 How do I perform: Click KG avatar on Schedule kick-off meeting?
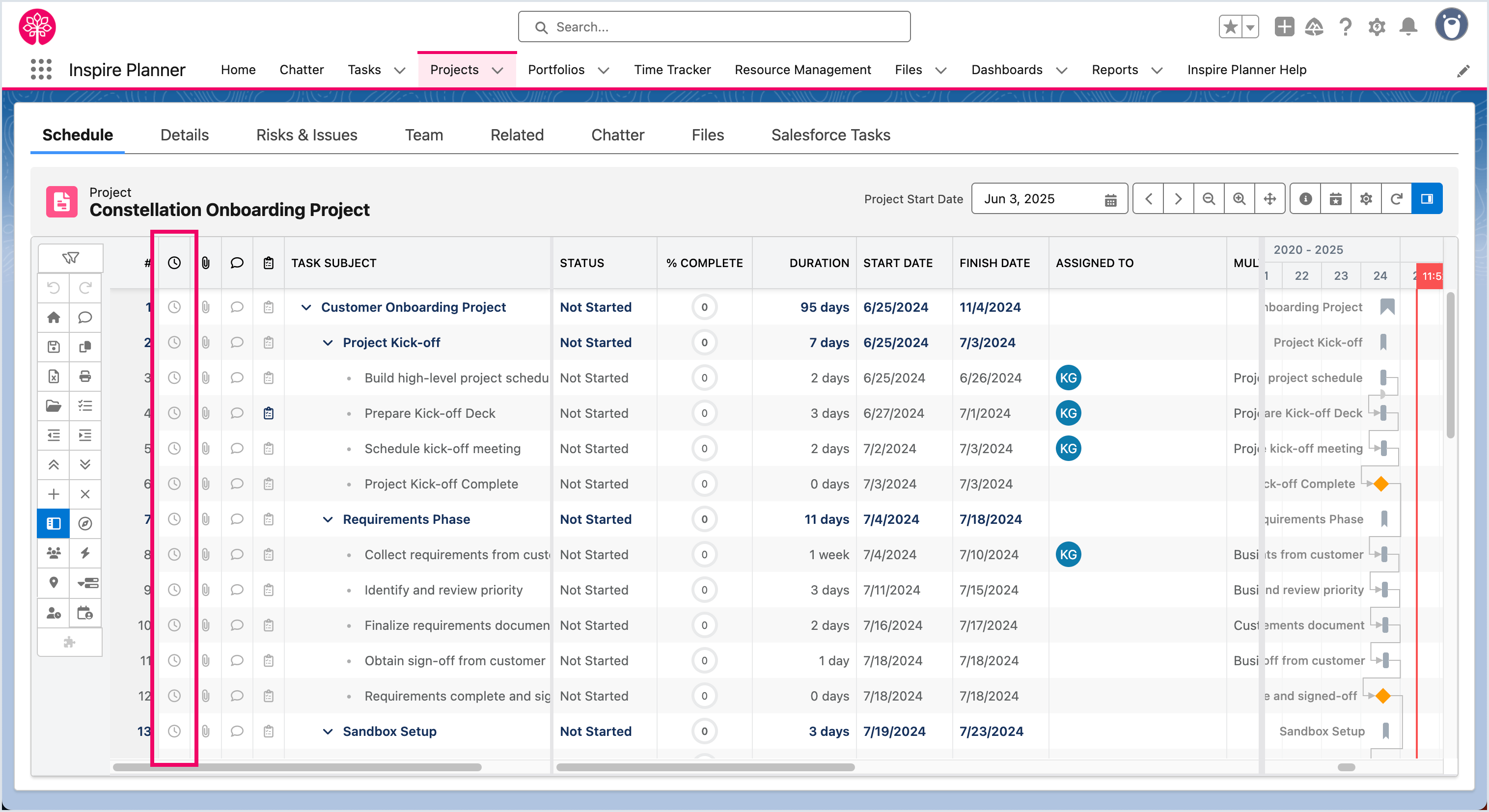coord(1068,449)
